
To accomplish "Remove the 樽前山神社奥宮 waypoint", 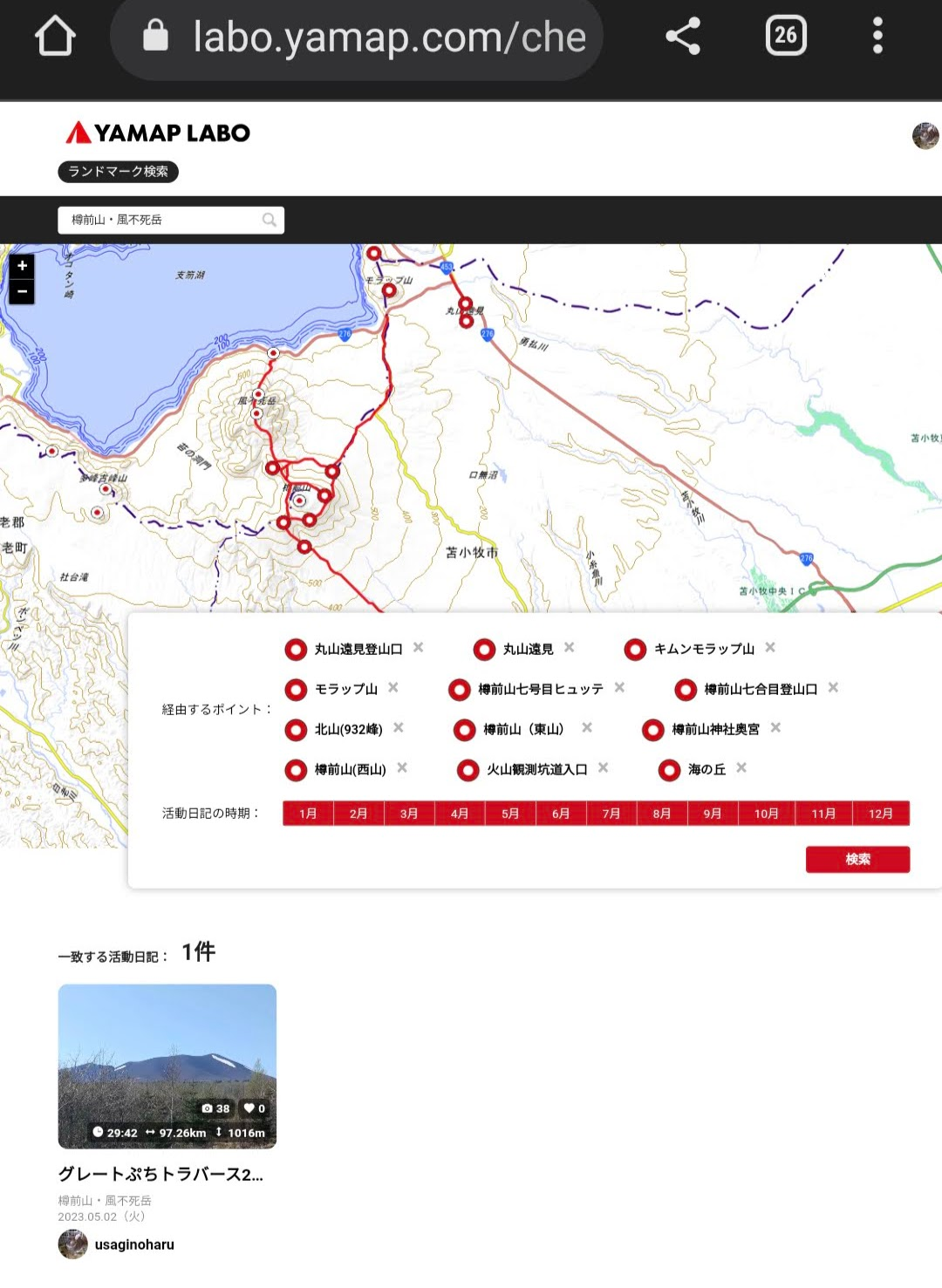I will coord(775,728).
